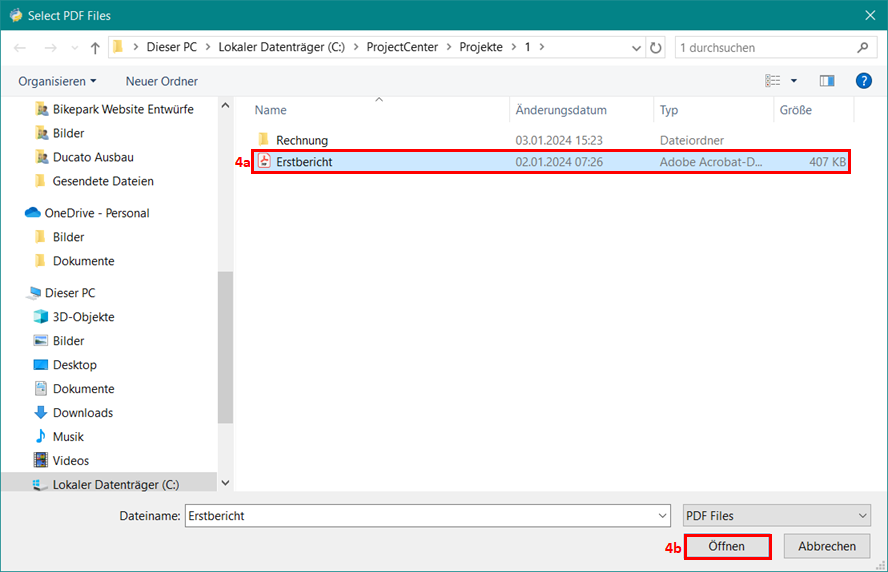Select the Erstbericht PDF file
This screenshot has width=888, height=572.
click(x=304, y=162)
